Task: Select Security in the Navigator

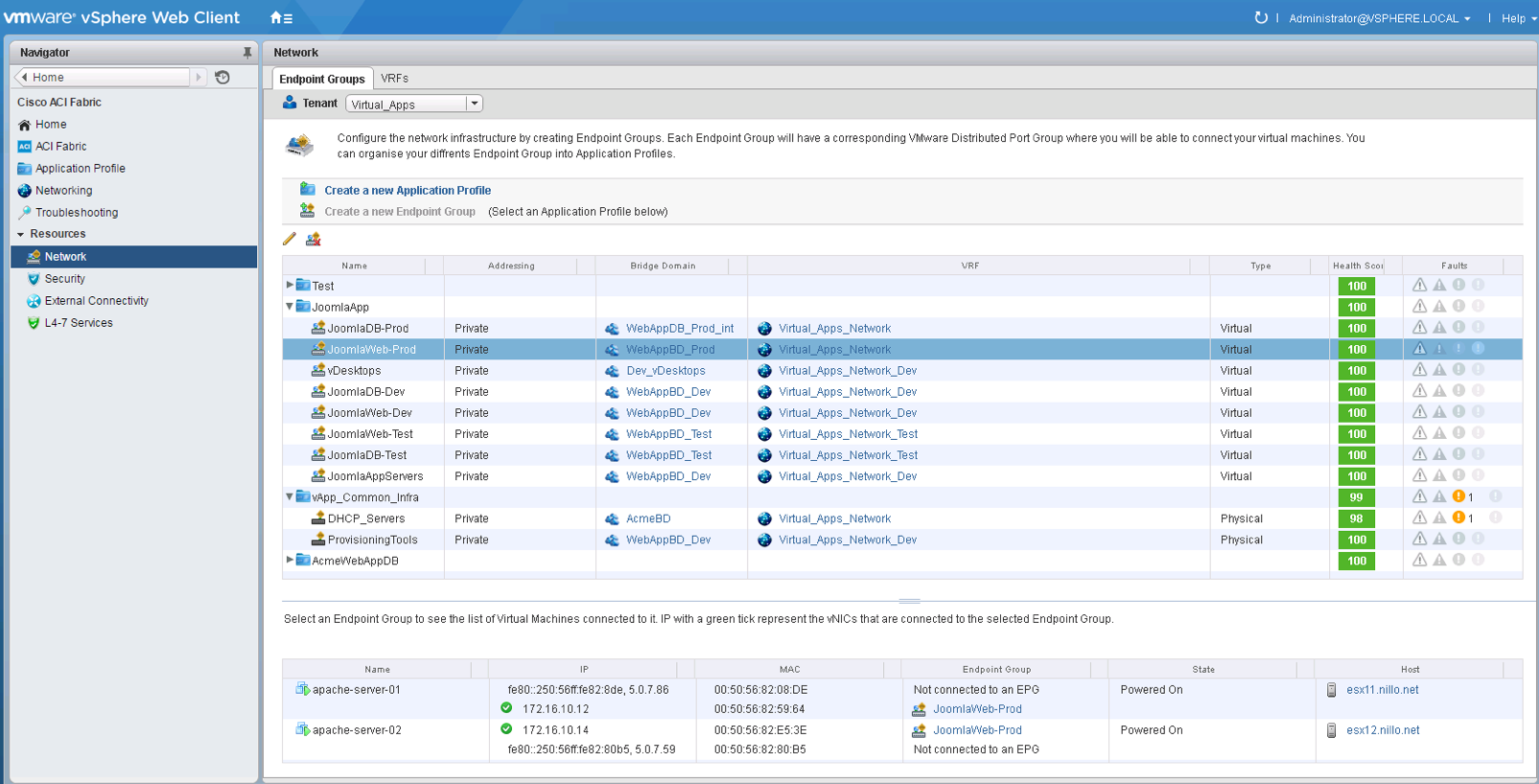Action: pos(64,279)
